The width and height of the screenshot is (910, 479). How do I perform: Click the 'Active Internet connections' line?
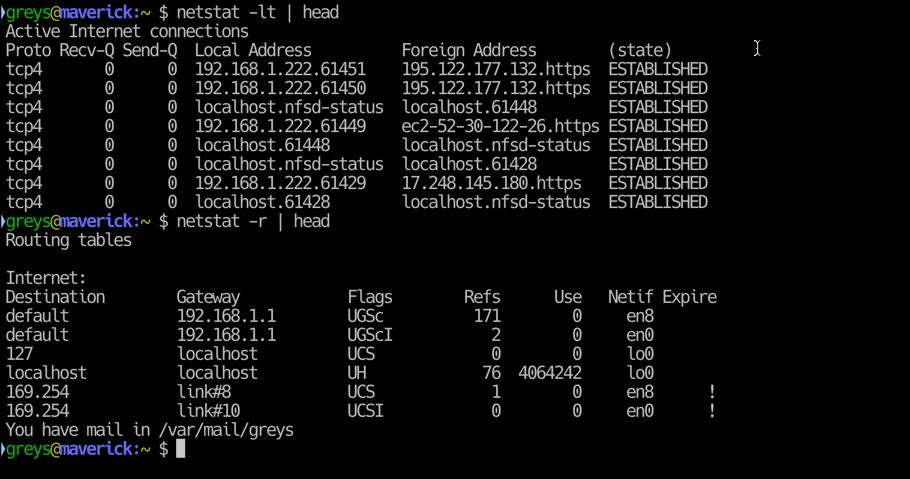point(127,31)
